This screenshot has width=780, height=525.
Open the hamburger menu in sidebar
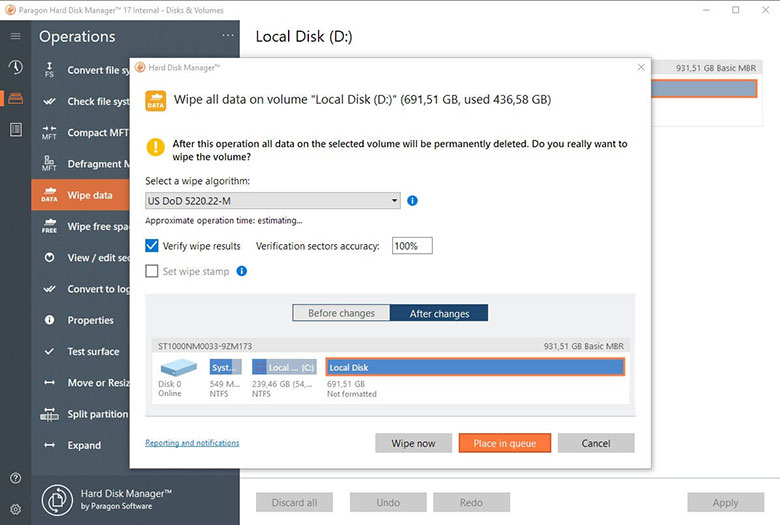pyautogui.click(x=15, y=36)
